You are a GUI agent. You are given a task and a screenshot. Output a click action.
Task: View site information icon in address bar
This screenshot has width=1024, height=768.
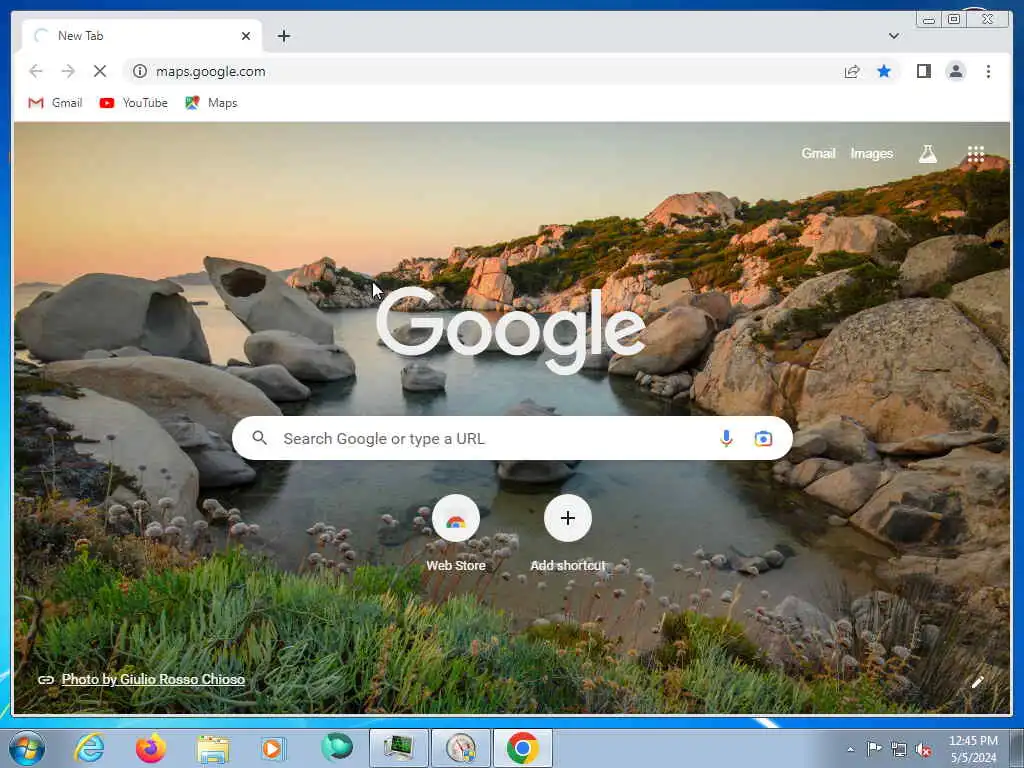140,71
